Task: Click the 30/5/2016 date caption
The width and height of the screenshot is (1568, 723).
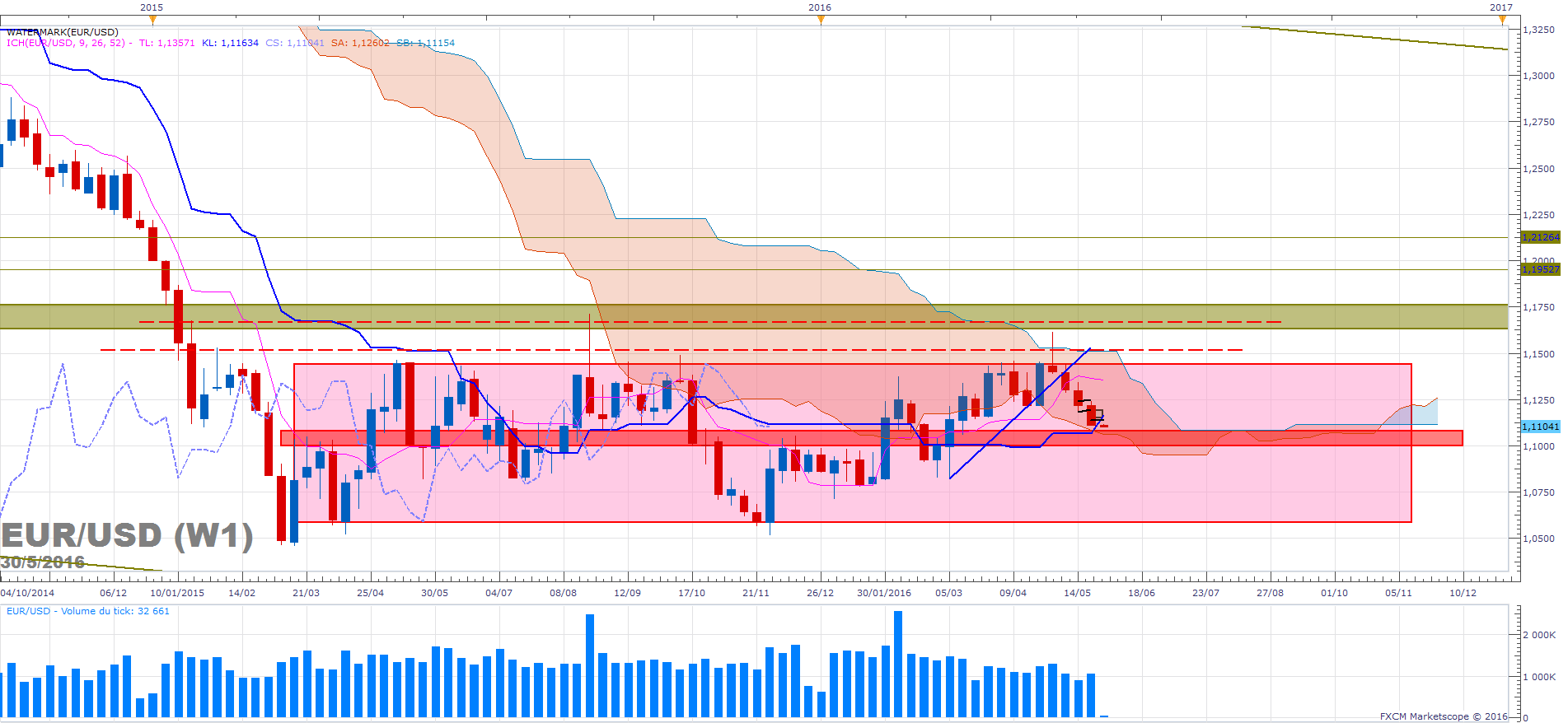Action: [43, 562]
